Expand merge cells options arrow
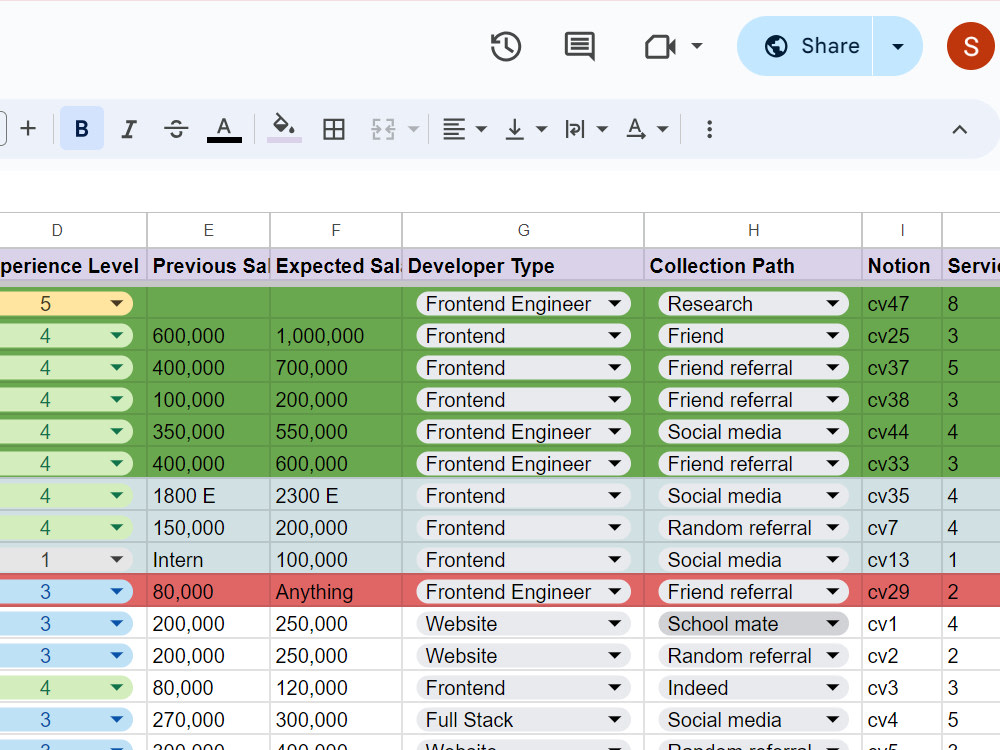Screen dimensions: 1000x750 413,129
